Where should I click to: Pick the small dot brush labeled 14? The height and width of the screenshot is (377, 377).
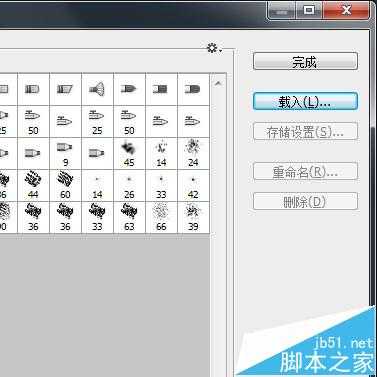pyautogui.click(x=97, y=185)
